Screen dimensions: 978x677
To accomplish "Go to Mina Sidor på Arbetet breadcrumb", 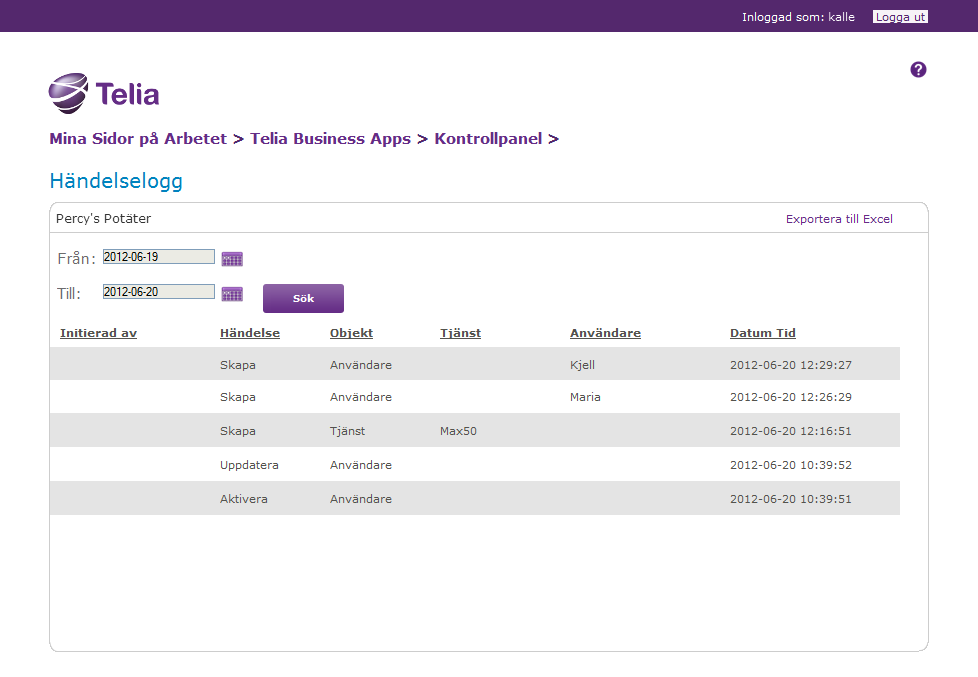I will 138,139.
